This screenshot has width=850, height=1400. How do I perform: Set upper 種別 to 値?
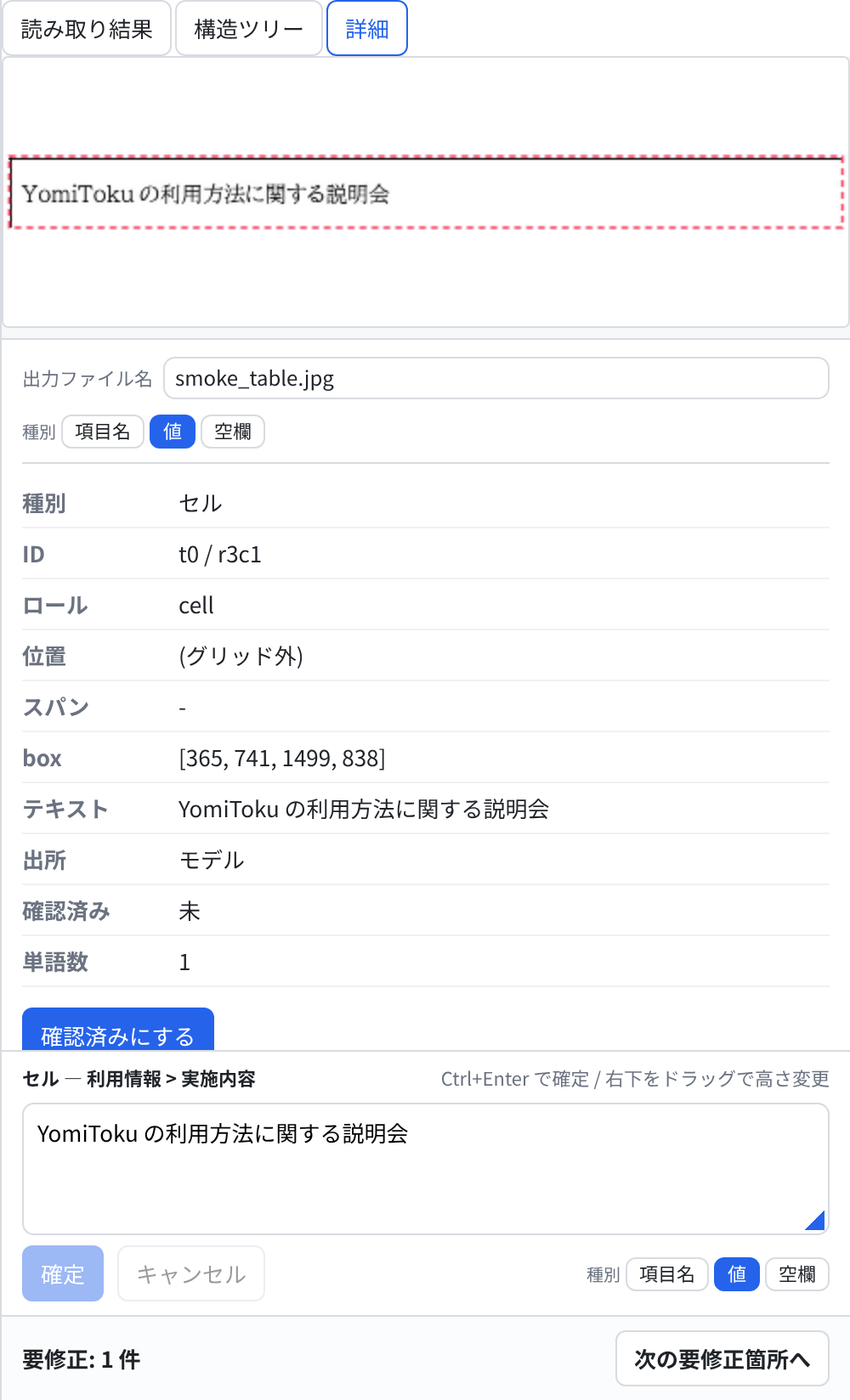[173, 432]
